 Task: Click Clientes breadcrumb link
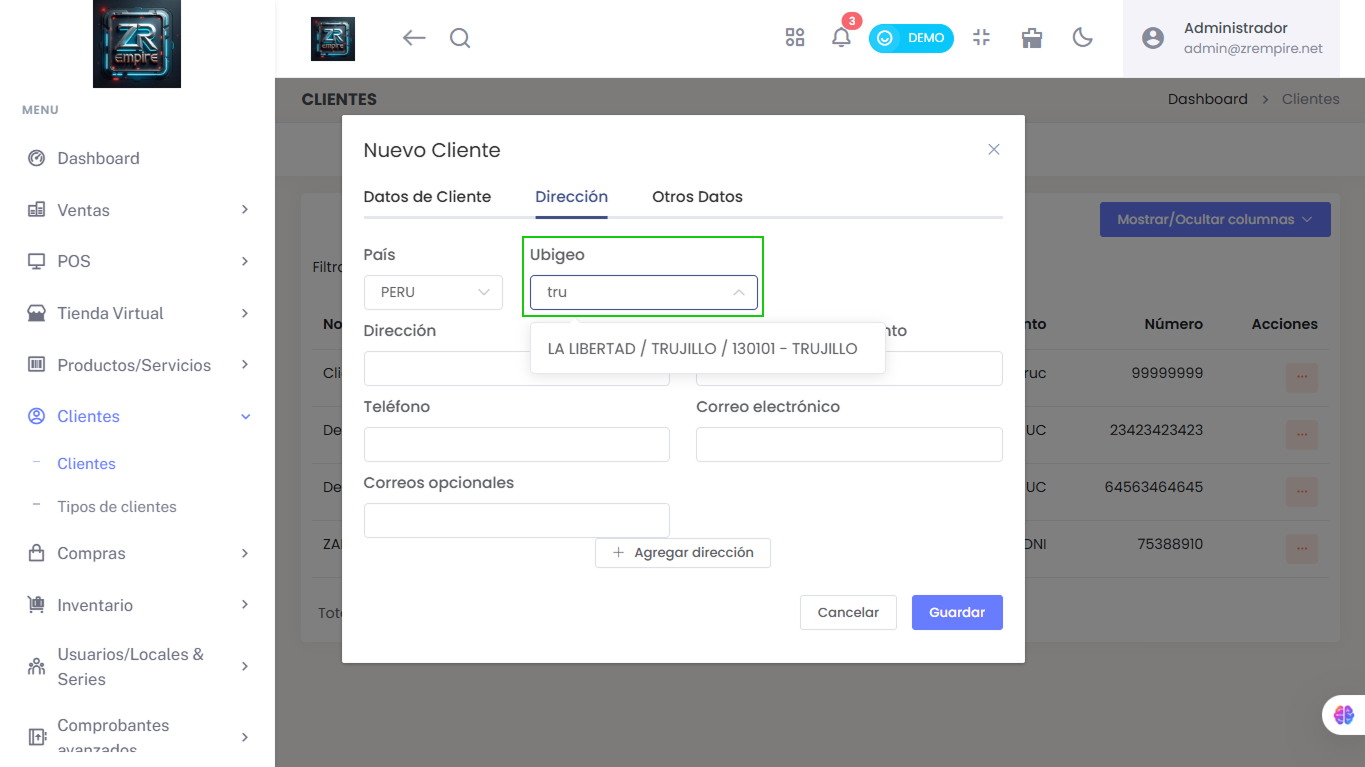[1310, 99]
